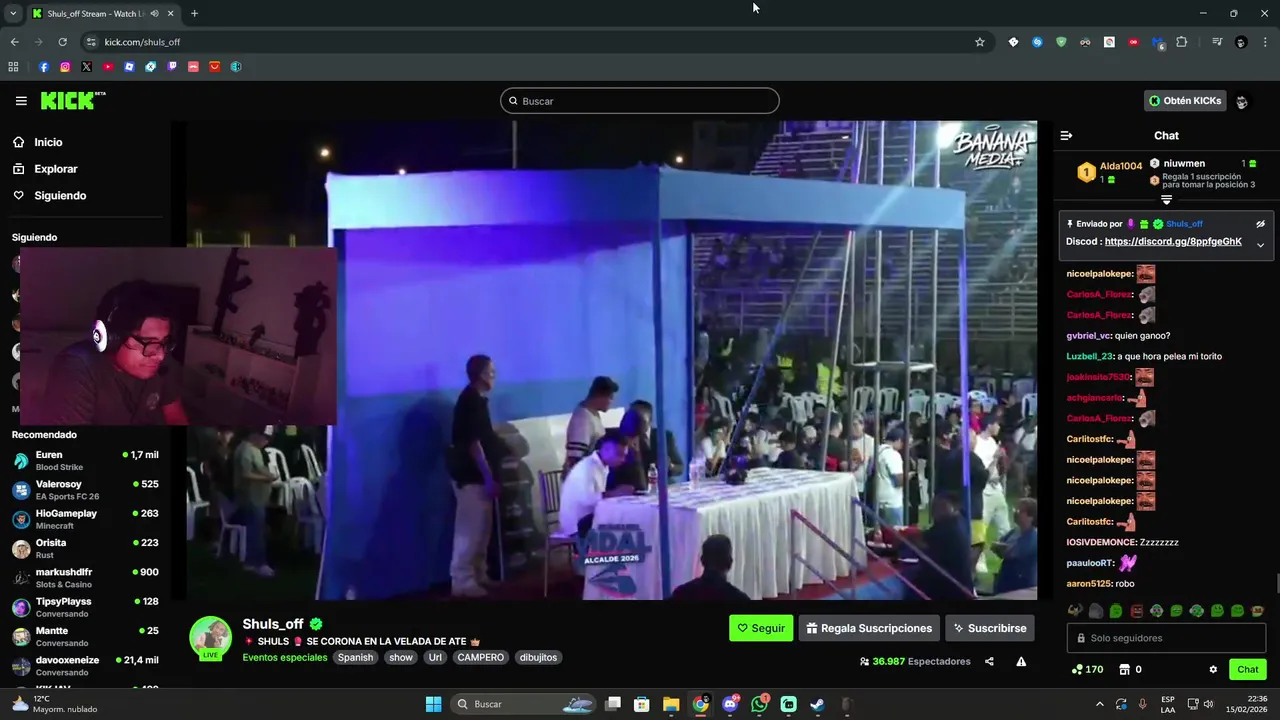Image resolution: width=1280 pixels, height=720 pixels.
Task: Click gvbriel_vc chat username
Action: point(1088,336)
